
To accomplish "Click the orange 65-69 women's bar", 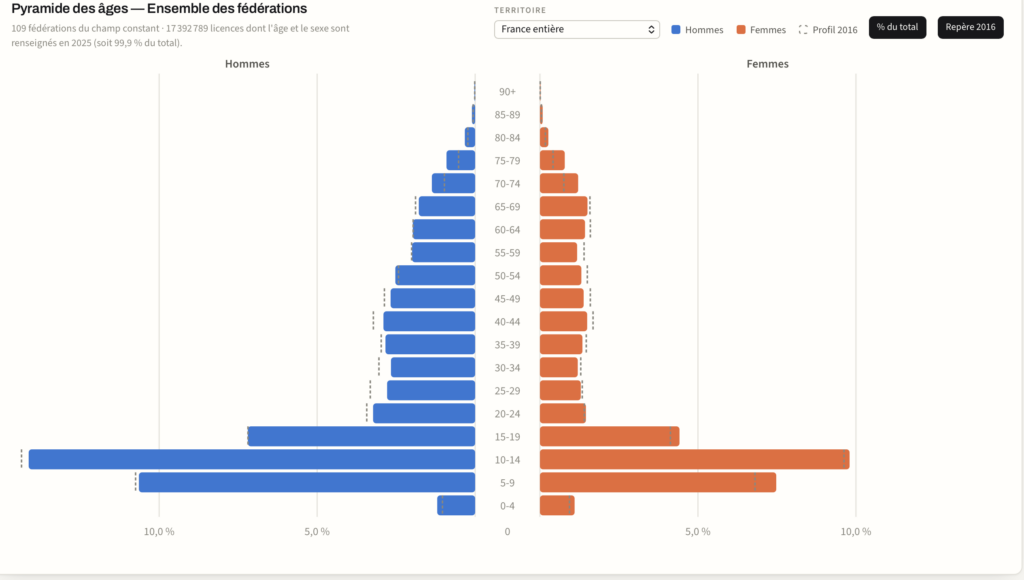I will pos(564,206).
